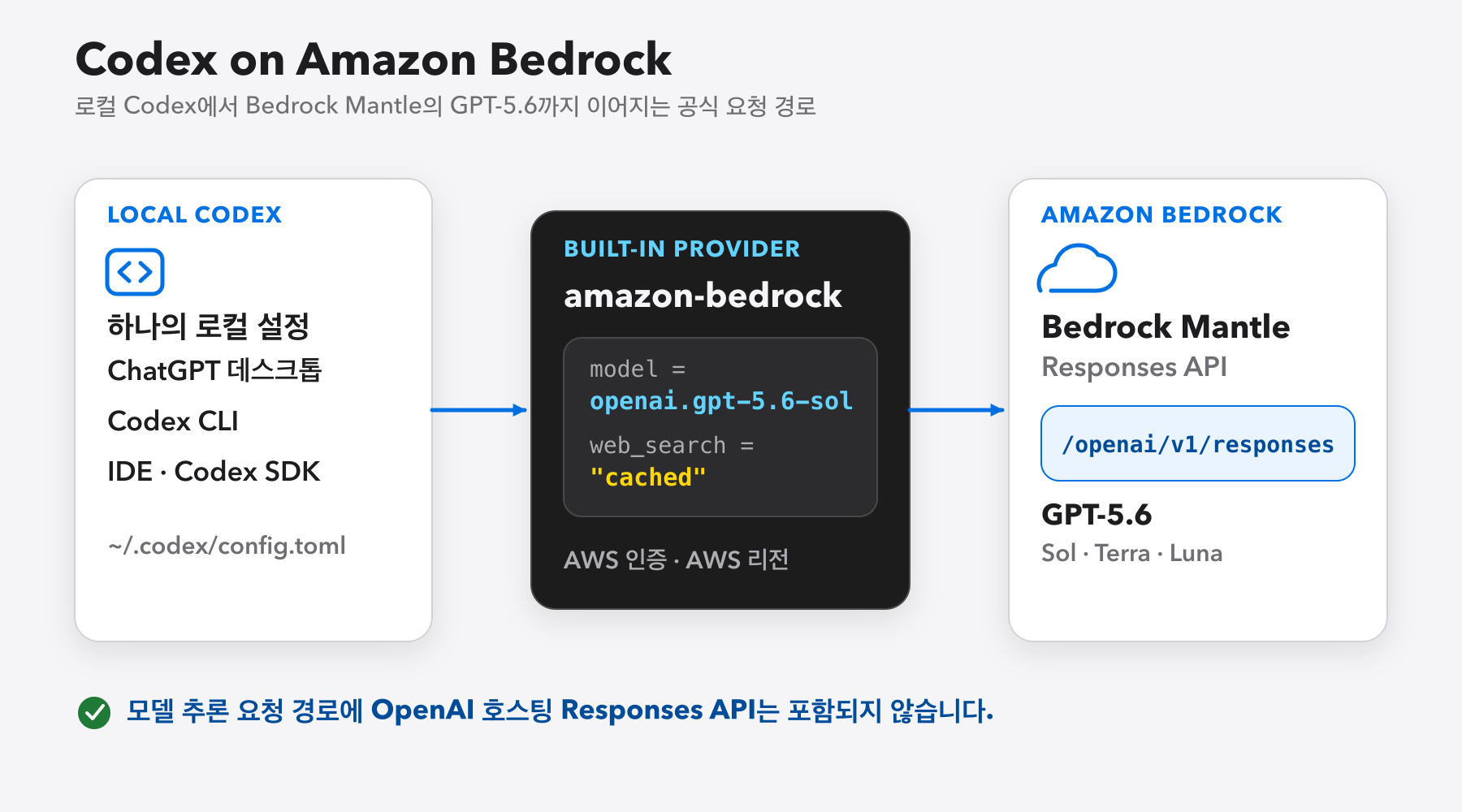Click the openai.gpt-5.6-sol model value
1462x812 pixels.
pyautogui.click(x=721, y=401)
